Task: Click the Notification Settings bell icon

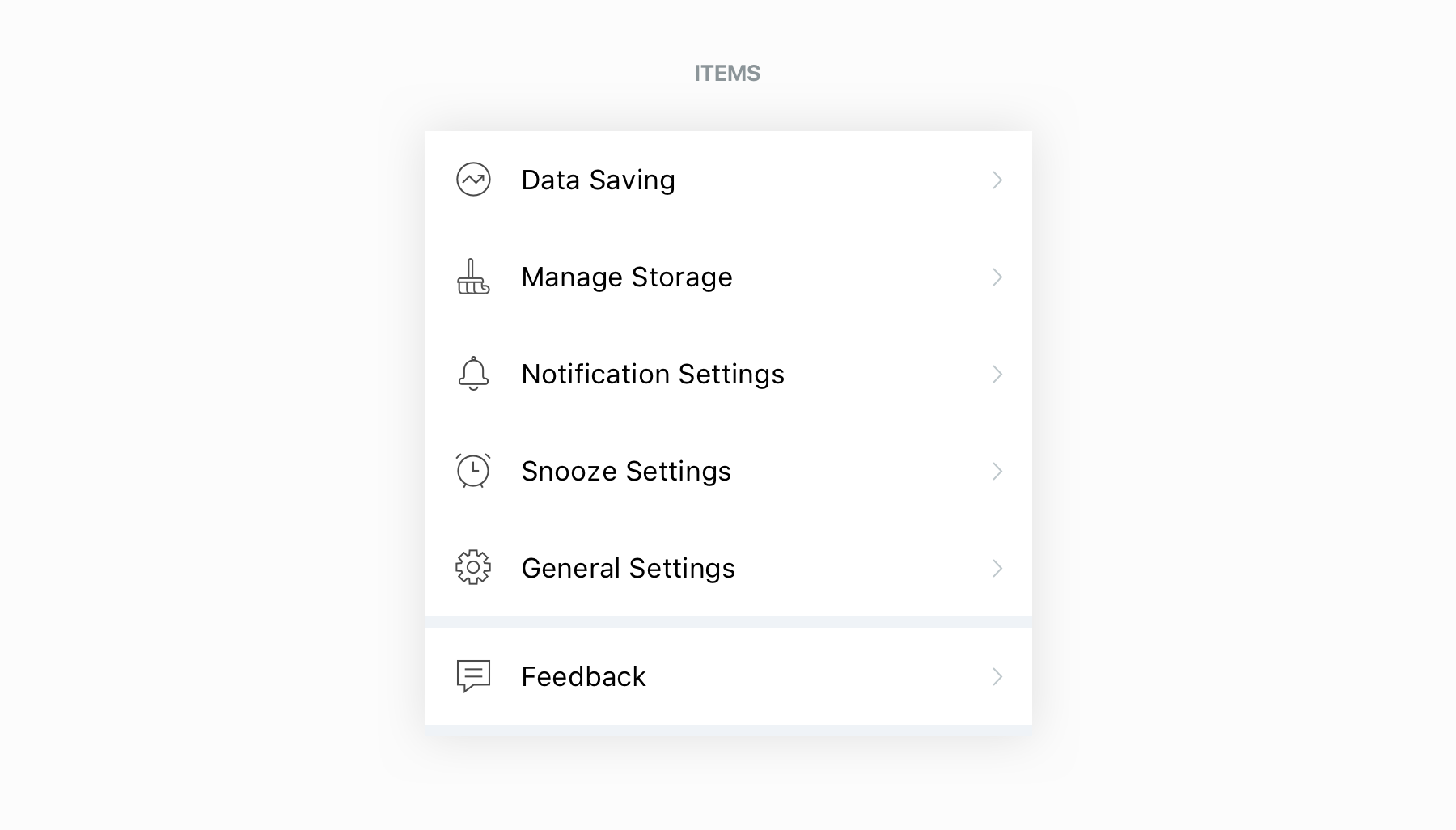Action: tap(473, 374)
